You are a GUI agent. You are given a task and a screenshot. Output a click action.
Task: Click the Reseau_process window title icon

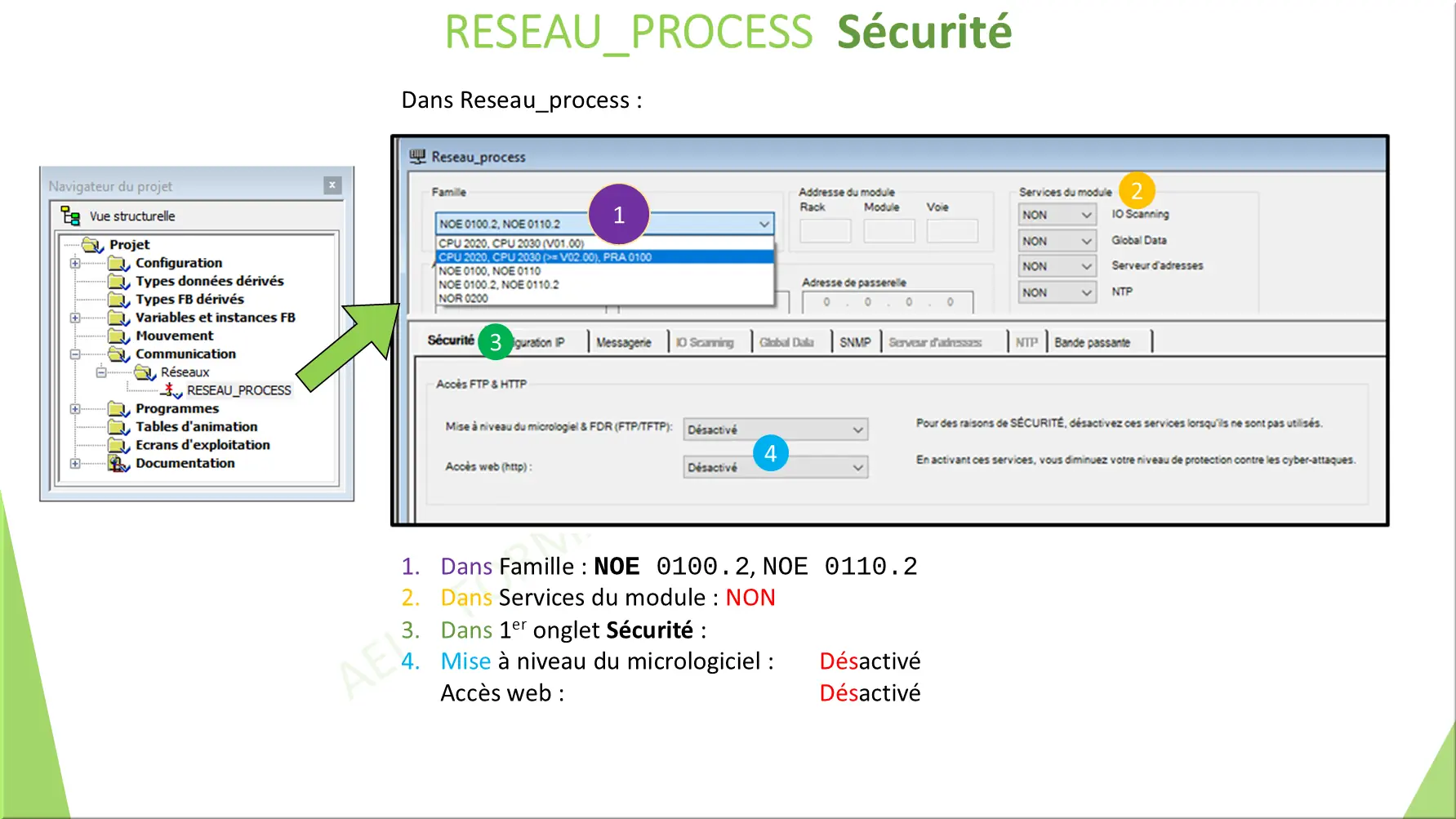pos(418,155)
